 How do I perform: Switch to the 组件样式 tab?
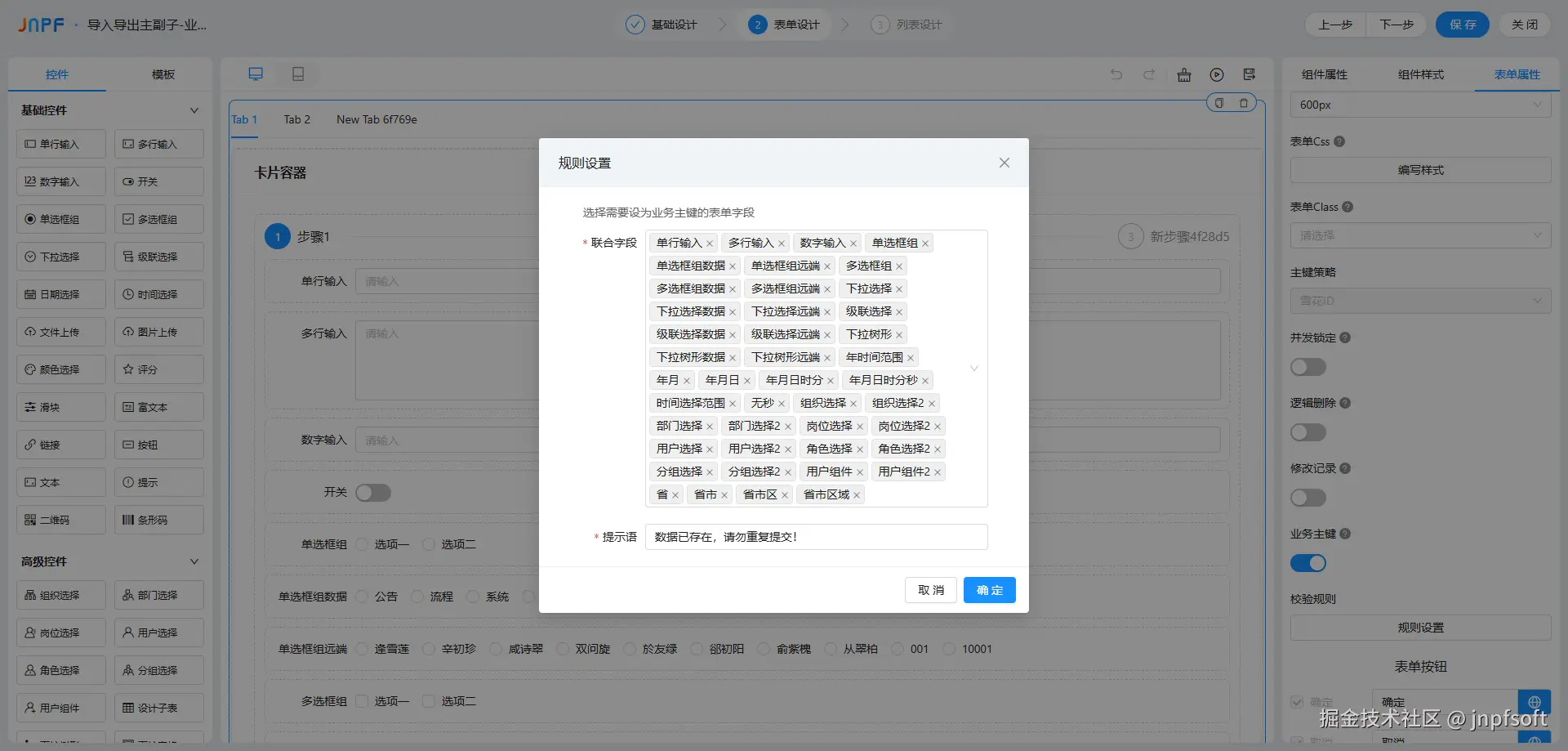[x=1421, y=74]
